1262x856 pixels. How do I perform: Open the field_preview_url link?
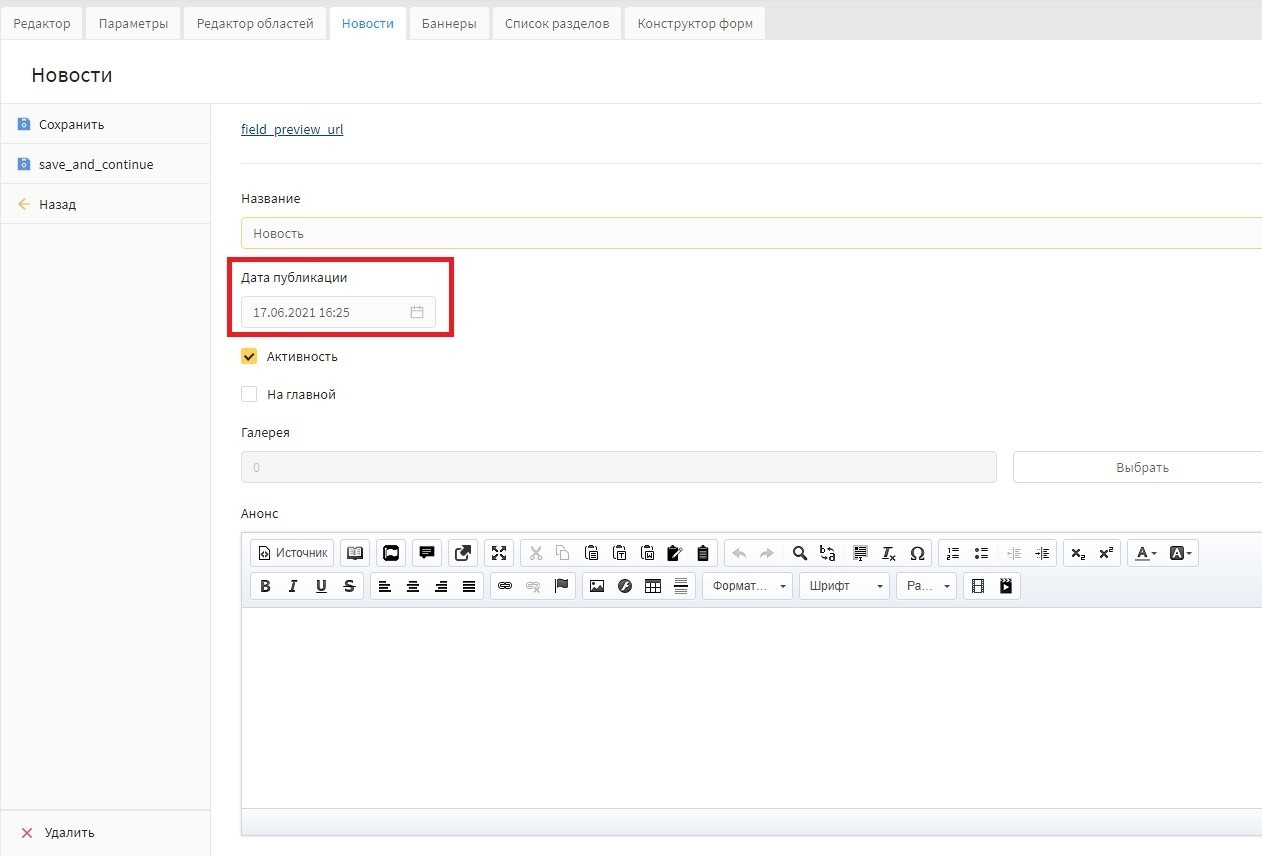(292, 130)
